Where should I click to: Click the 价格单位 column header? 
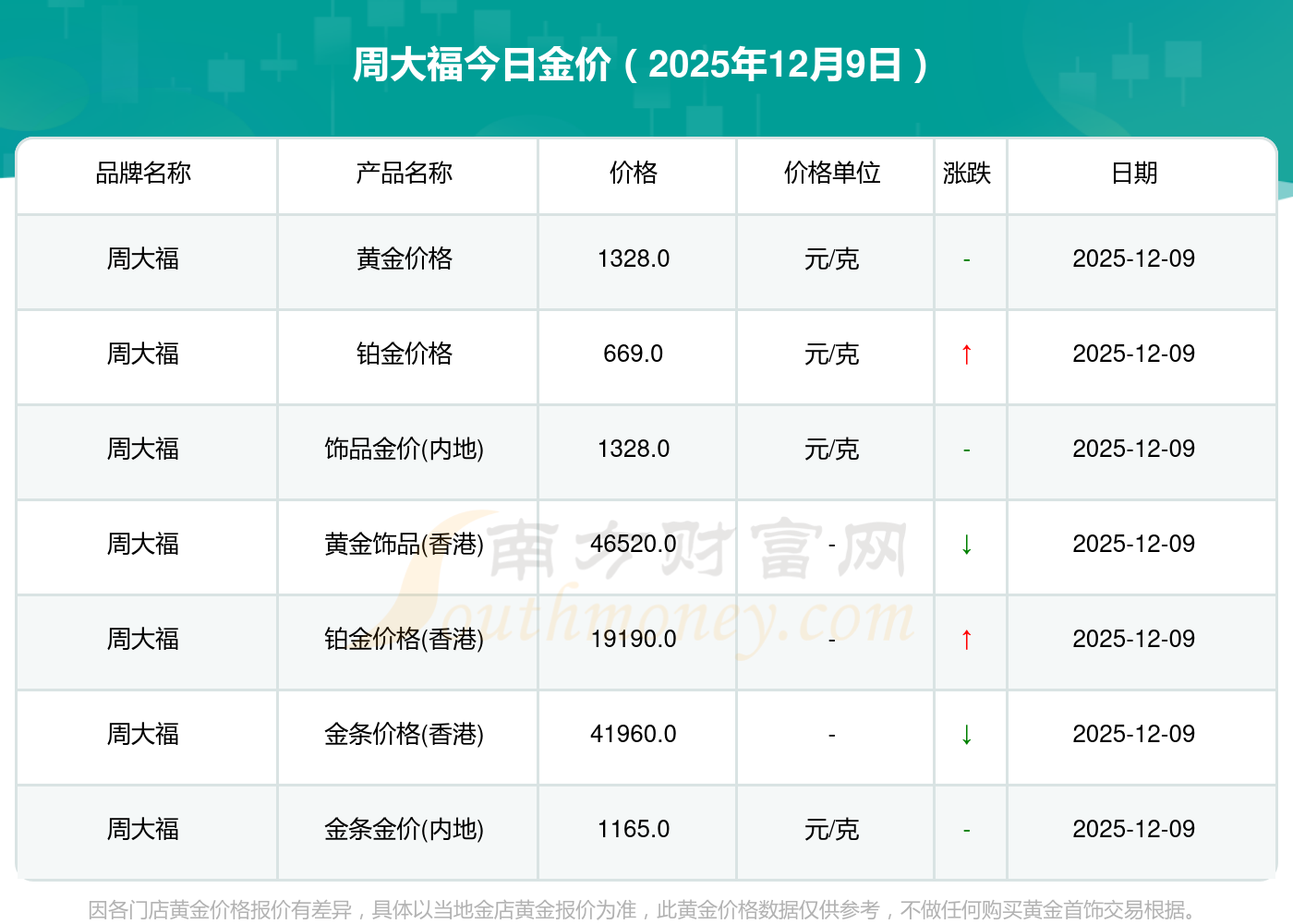tap(832, 173)
